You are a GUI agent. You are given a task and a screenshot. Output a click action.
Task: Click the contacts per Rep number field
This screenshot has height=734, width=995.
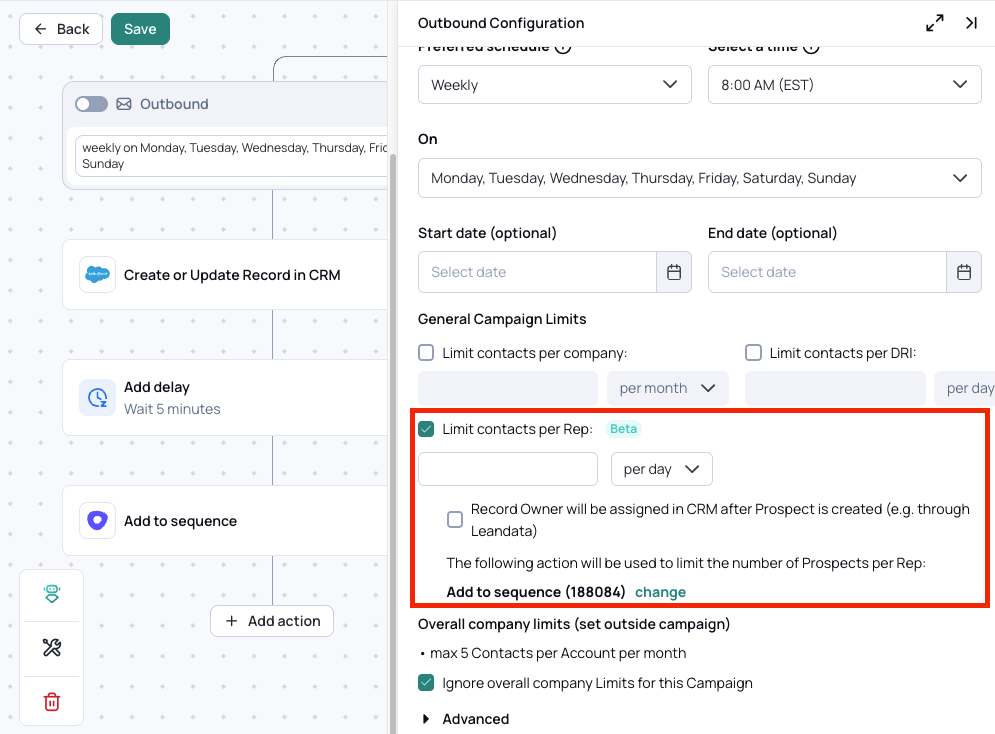[x=508, y=469]
